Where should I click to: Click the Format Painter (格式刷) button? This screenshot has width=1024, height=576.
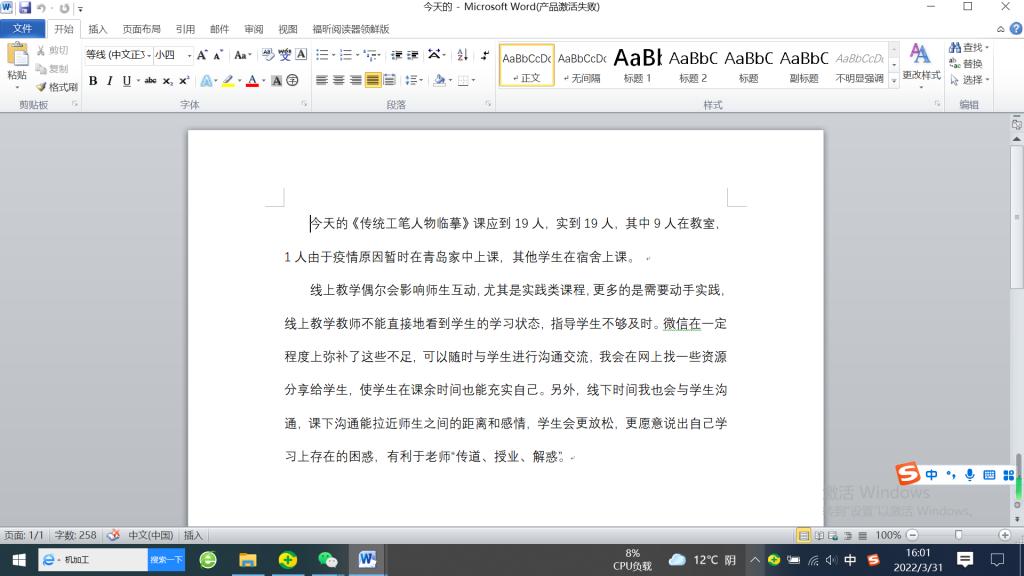tap(56, 87)
